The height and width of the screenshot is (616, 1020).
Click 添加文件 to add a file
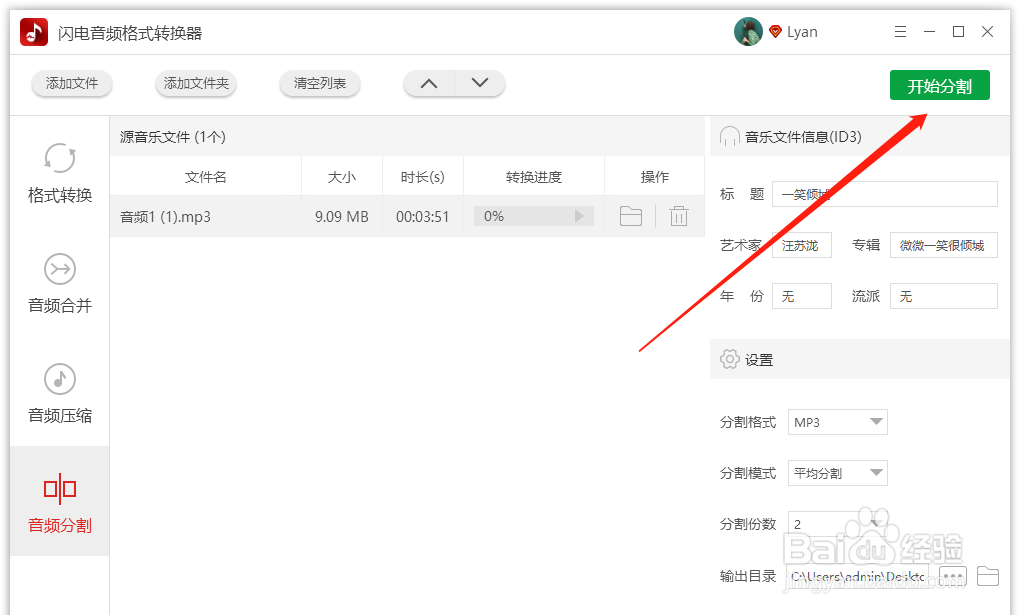point(71,84)
